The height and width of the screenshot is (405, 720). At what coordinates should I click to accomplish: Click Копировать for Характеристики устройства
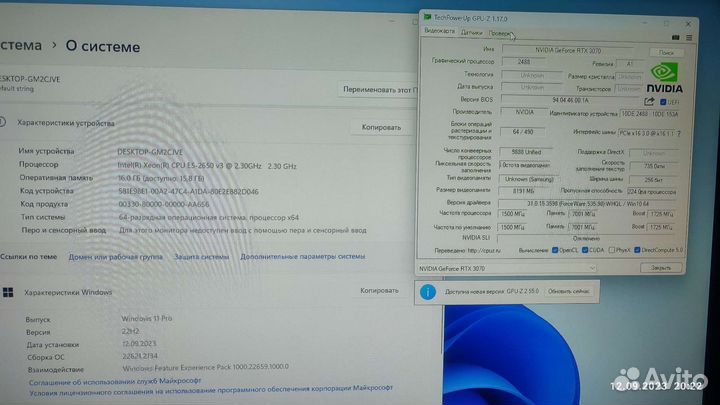(x=381, y=127)
